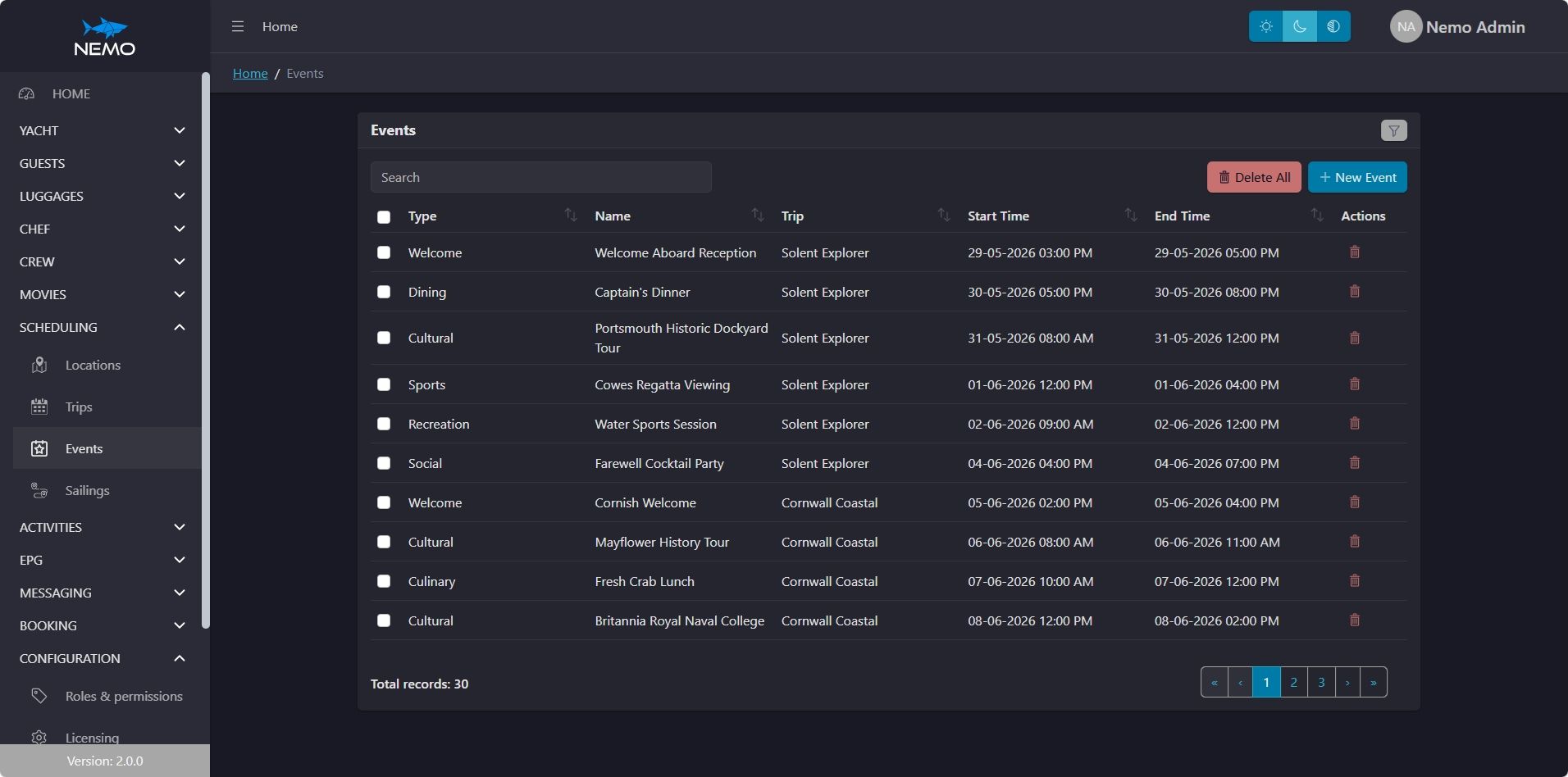The width and height of the screenshot is (1568, 777).
Task: Go to next page arrow
Action: 1347,682
